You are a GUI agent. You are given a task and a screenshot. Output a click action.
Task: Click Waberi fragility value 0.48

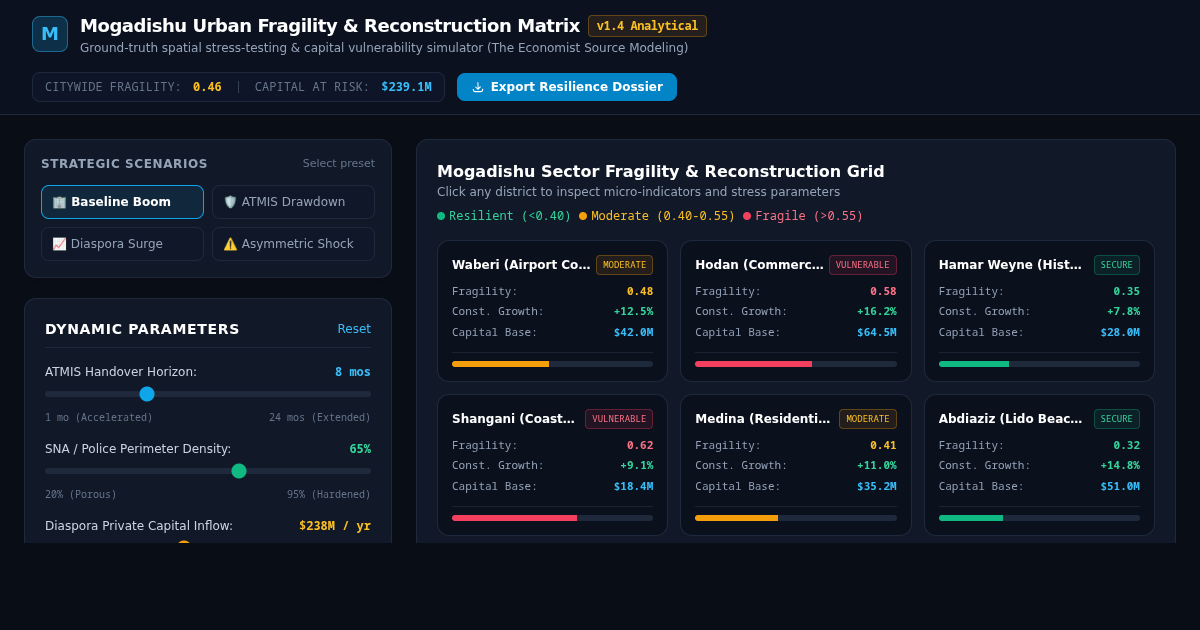pos(640,292)
